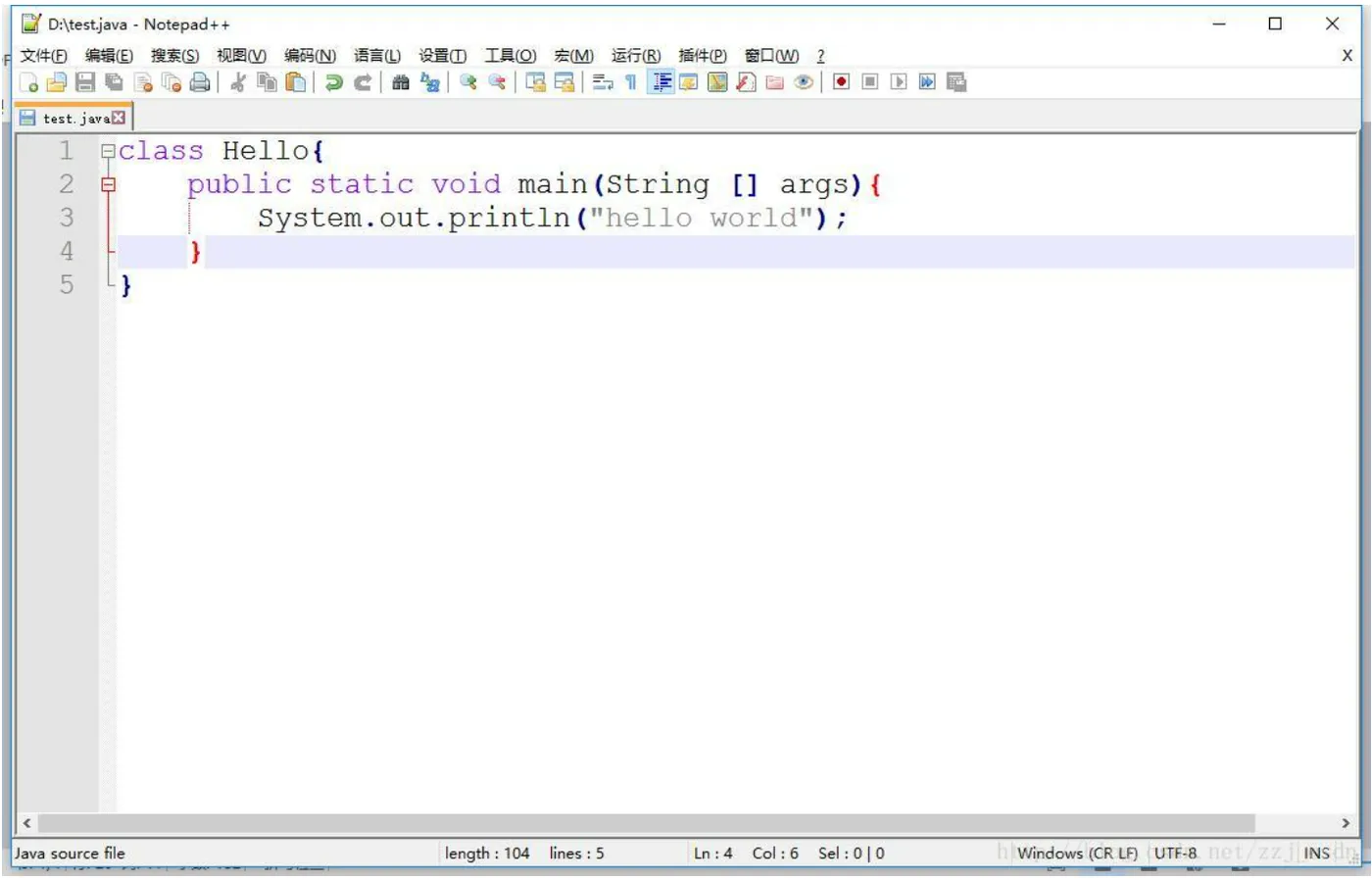Collapse the class Hello fold marker
The height and width of the screenshot is (880, 1372).
pos(108,152)
